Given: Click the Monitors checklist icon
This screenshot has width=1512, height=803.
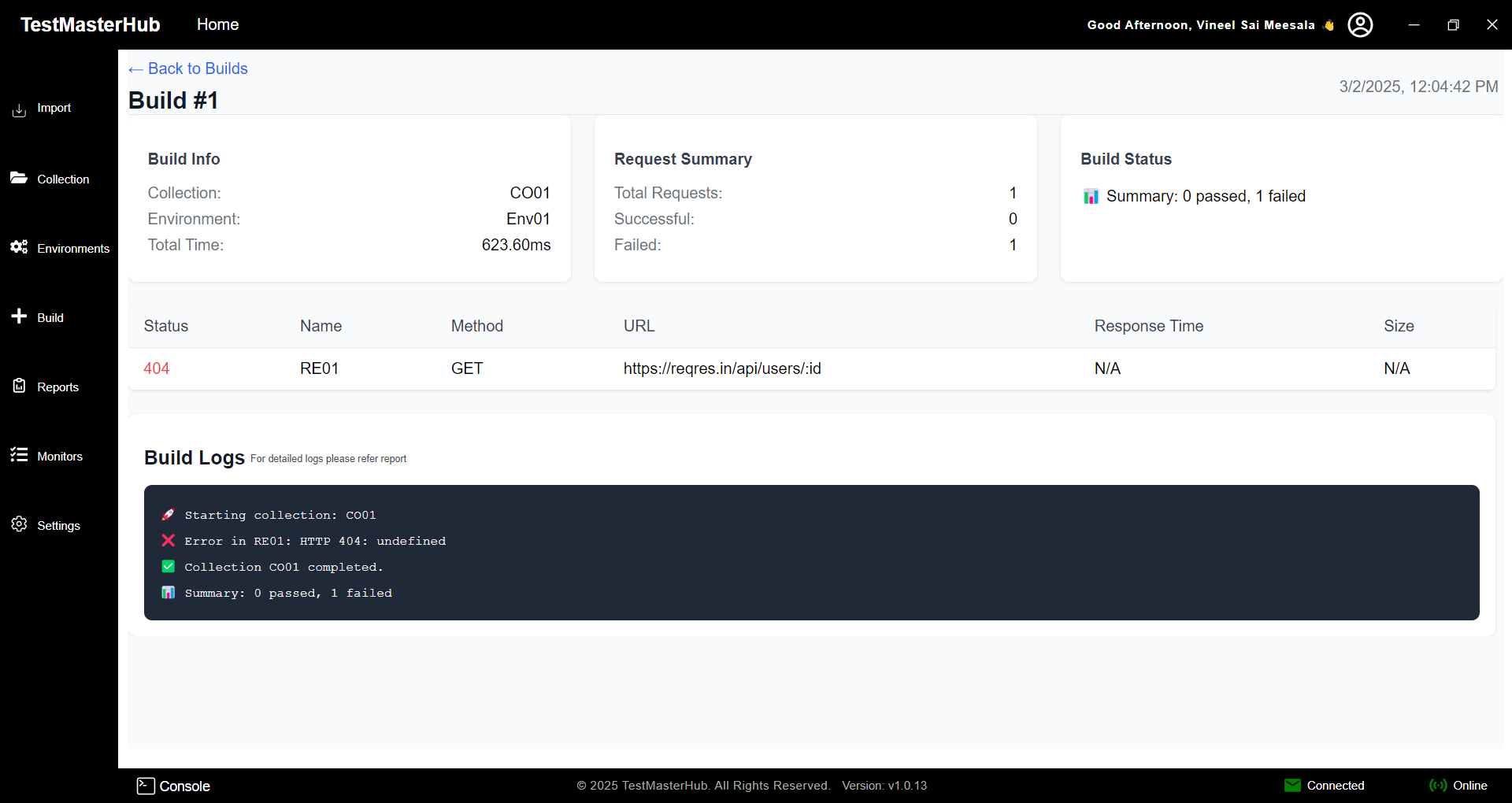Looking at the screenshot, I should click(19, 455).
